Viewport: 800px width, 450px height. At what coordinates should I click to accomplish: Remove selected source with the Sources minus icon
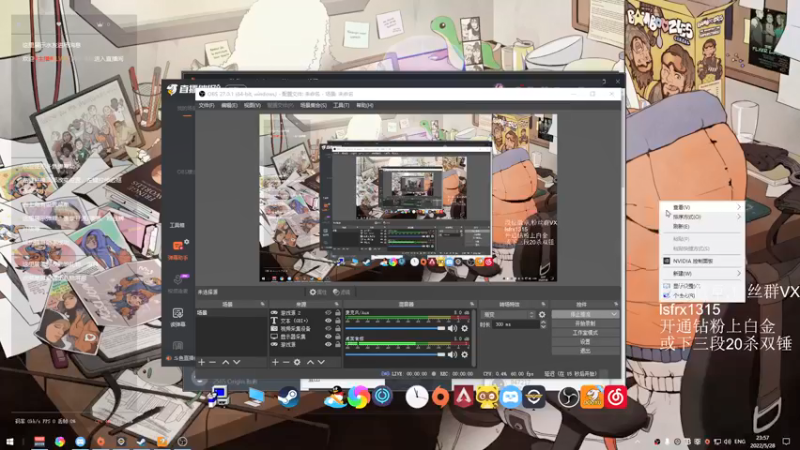(x=286, y=362)
